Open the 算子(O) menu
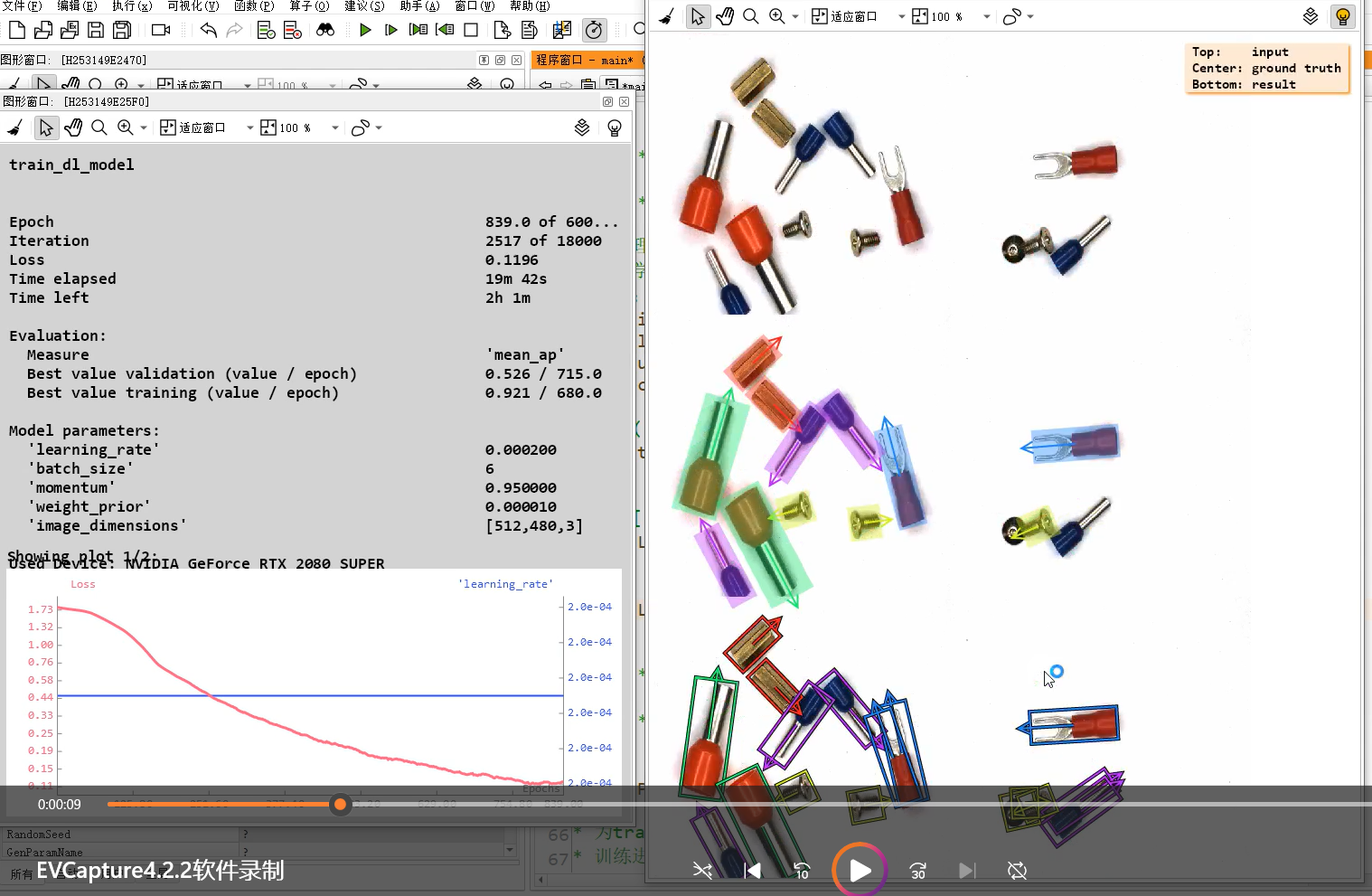Screen dimensions: 1372x896 (x=309, y=5)
